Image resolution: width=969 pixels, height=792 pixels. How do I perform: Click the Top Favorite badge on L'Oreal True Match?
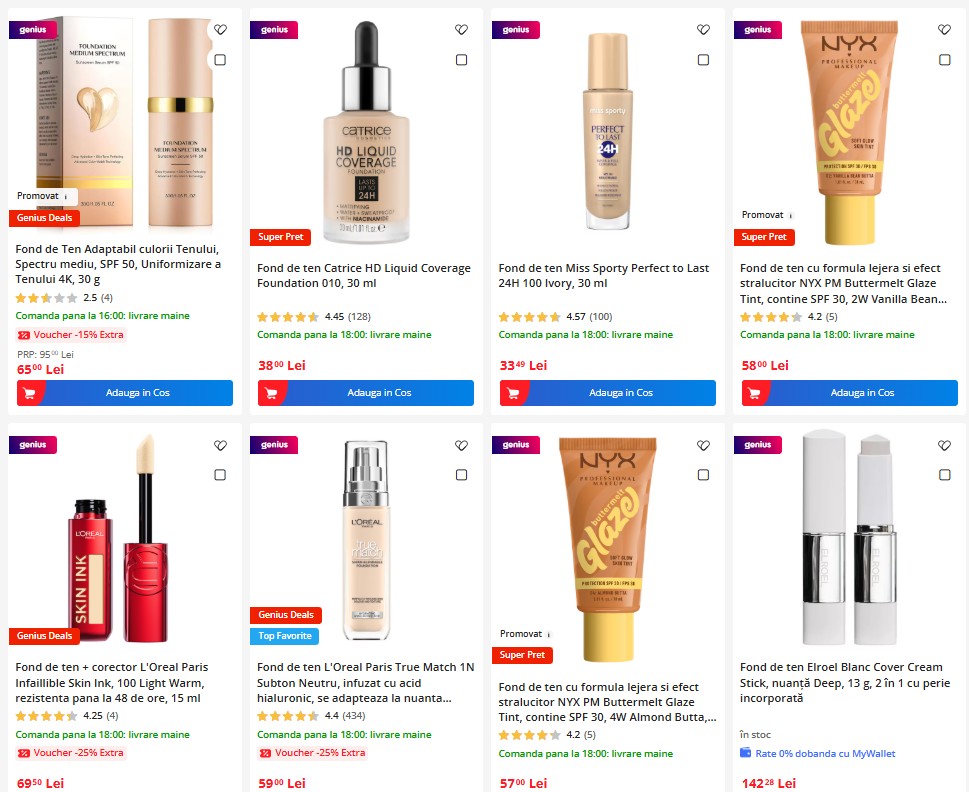click(x=285, y=636)
